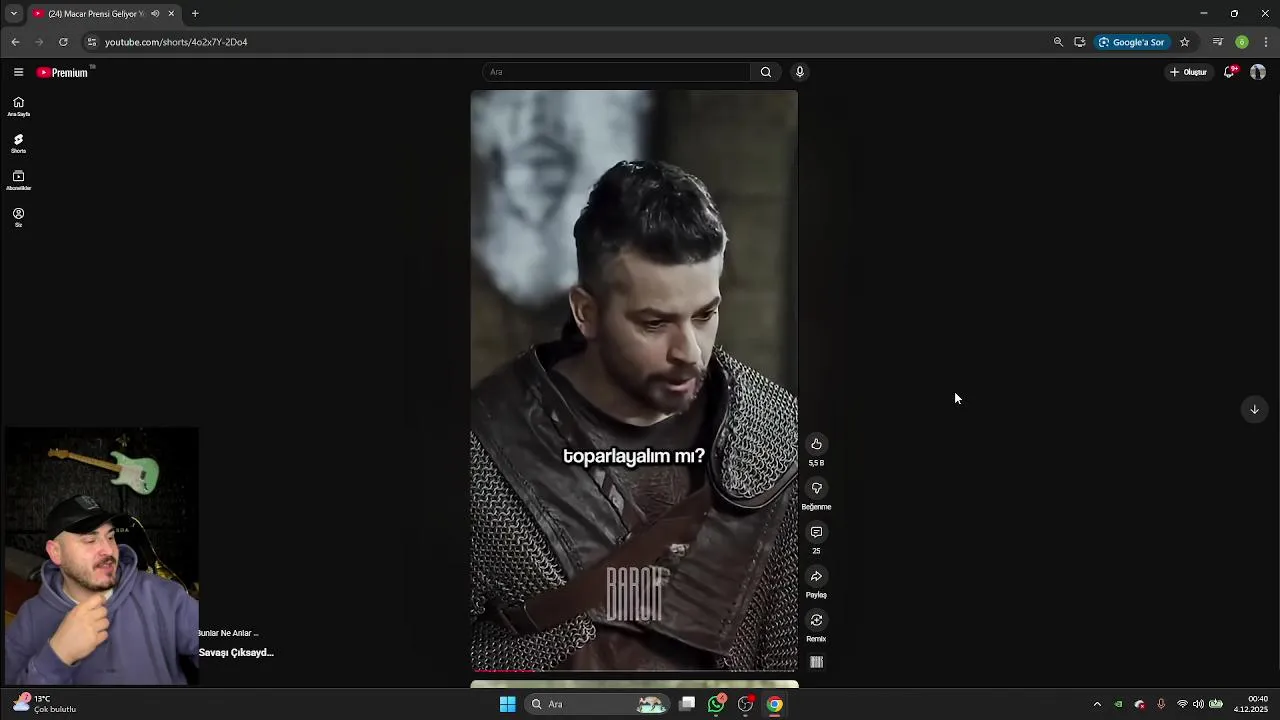
Task: Click the next short preview below
Action: tap(634, 685)
